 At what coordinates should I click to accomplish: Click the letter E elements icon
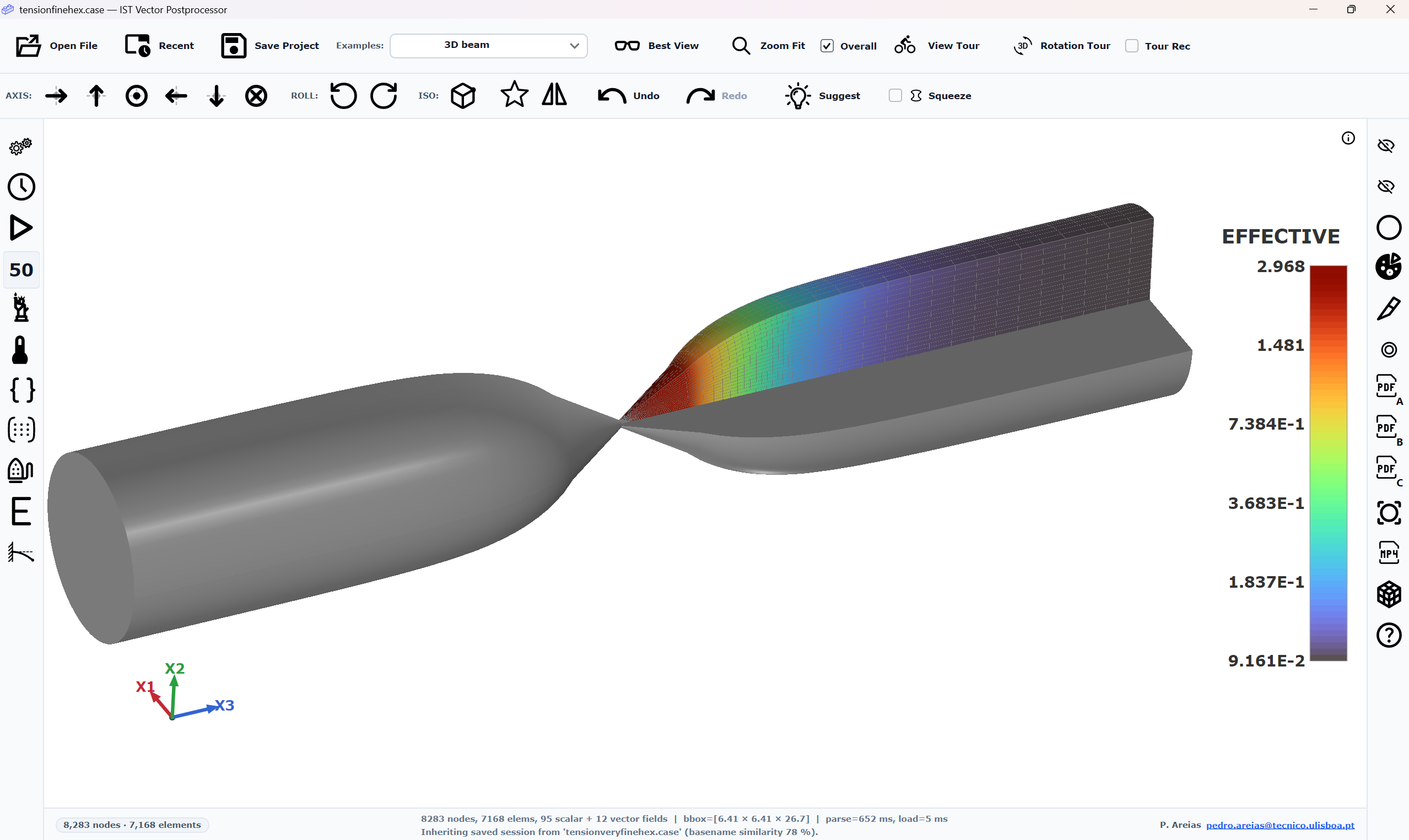(x=21, y=512)
